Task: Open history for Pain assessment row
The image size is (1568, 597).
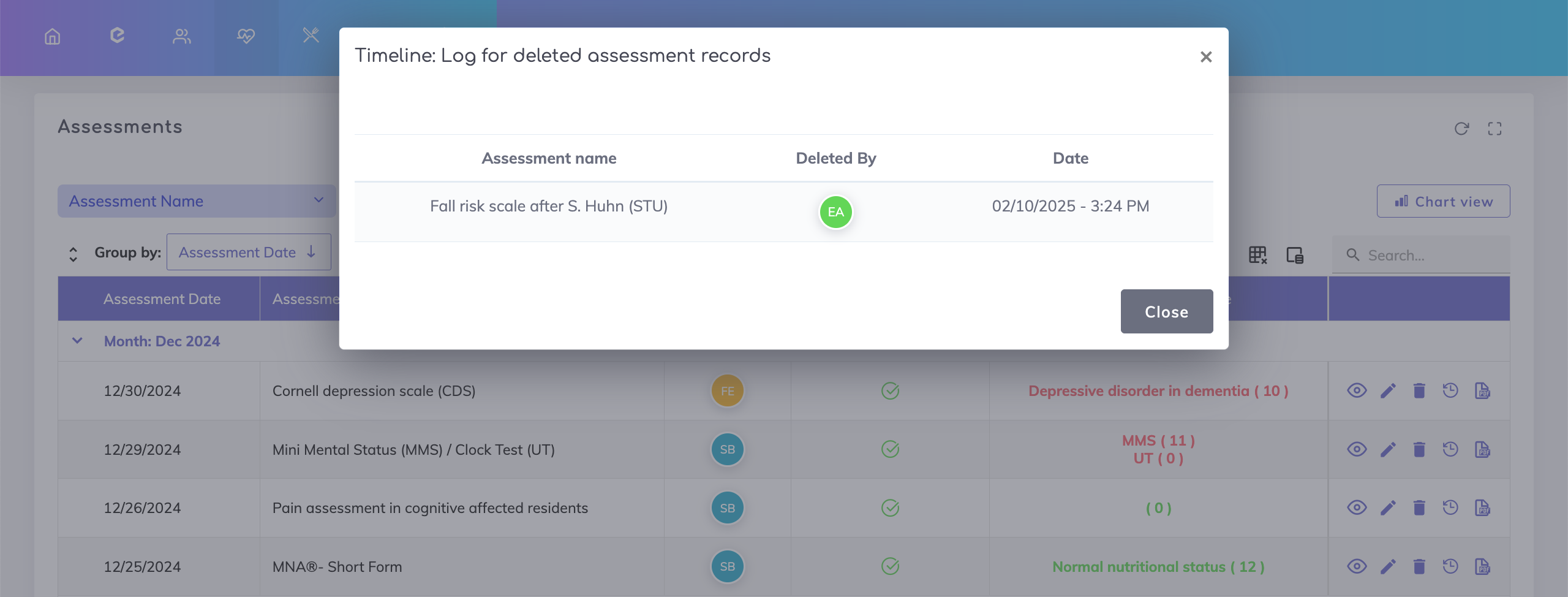Action: click(1450, 508)
